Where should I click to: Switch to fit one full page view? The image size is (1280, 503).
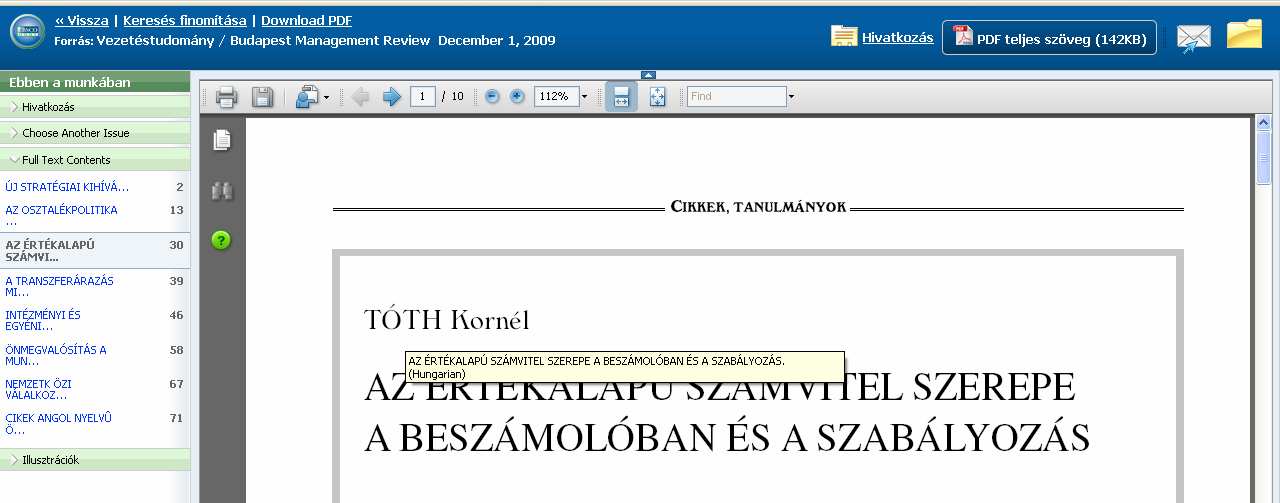click(657, 97)
